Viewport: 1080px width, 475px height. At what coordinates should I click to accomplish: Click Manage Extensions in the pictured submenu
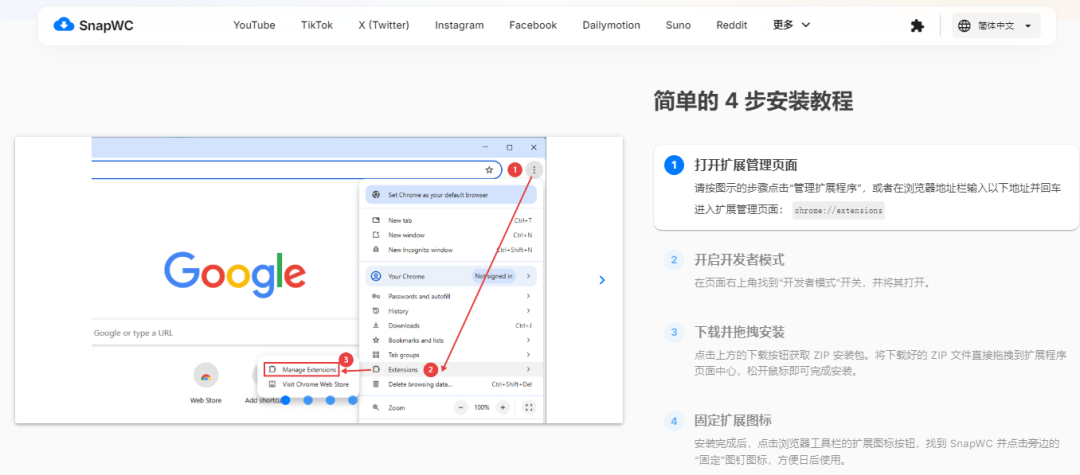[302, 370]
